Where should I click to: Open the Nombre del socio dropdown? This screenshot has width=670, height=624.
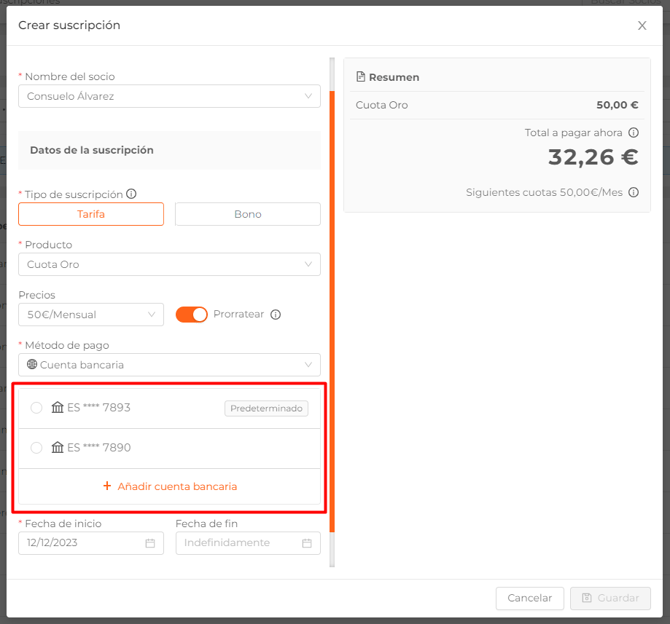tap(169, 96)
